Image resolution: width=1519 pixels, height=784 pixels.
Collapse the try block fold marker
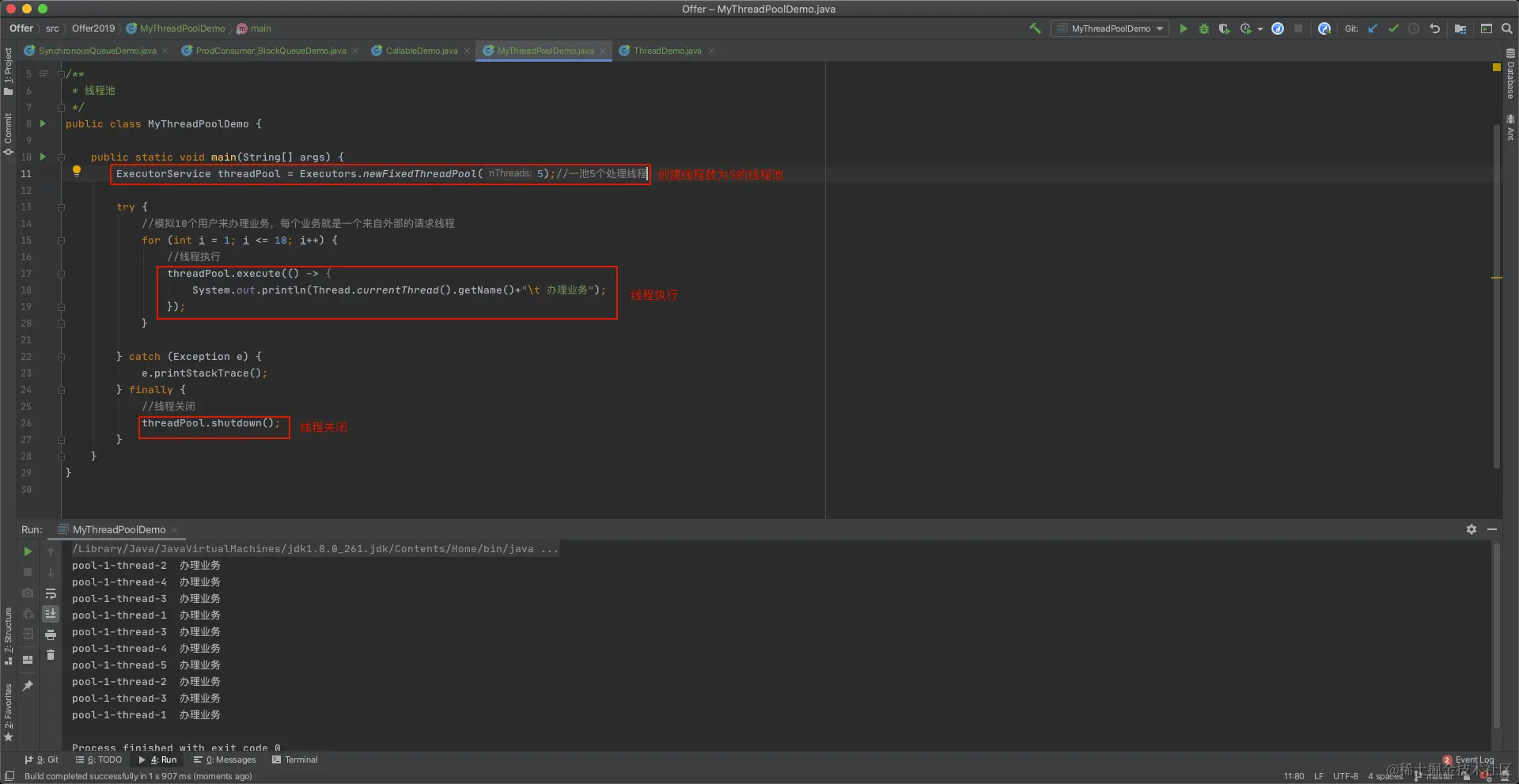point(61,207)
